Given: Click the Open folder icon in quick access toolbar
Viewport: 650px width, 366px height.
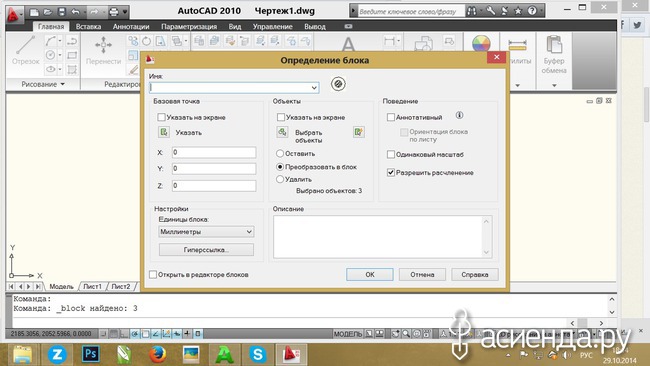Looking at the screenshot, I should tap(48, 12).
